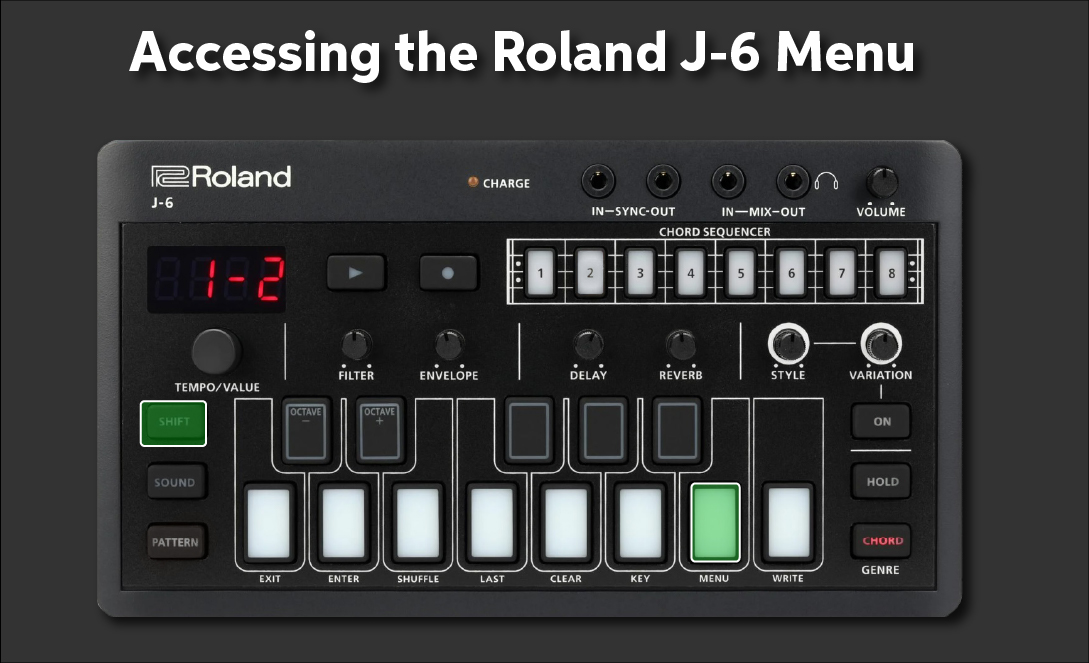Tap the OCTAVE + key

[x=380, y=430]
